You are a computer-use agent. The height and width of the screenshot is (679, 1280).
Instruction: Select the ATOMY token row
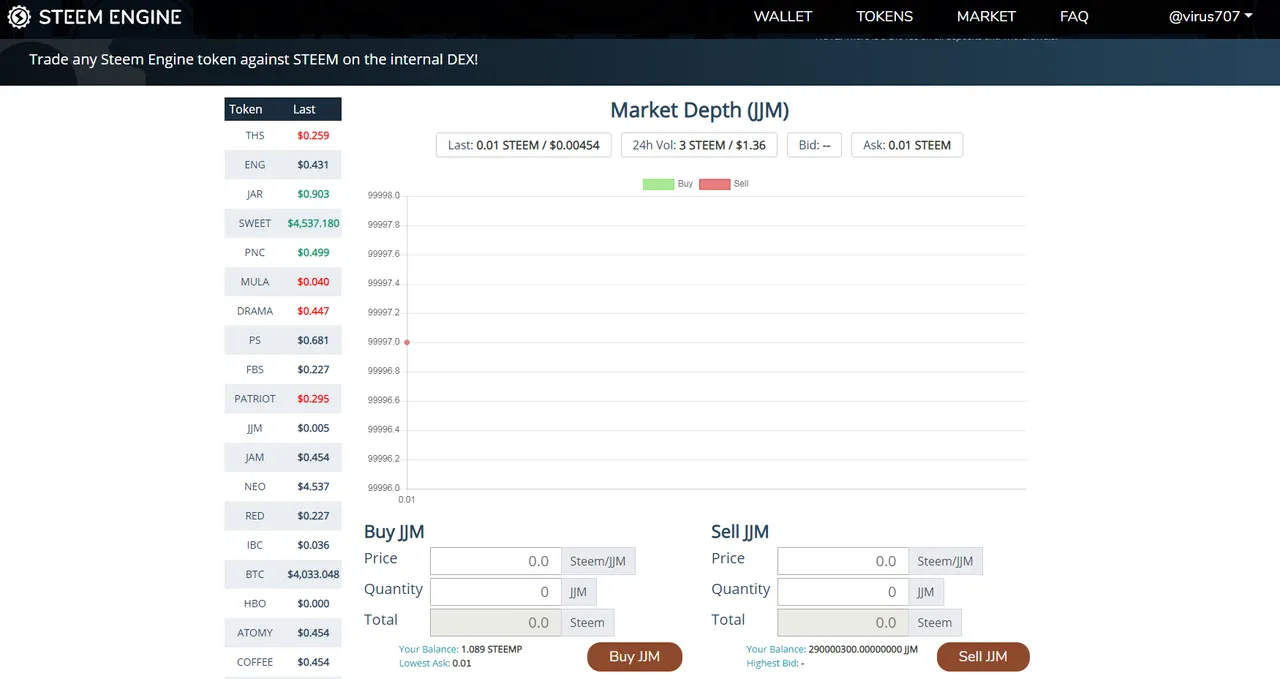283,633
